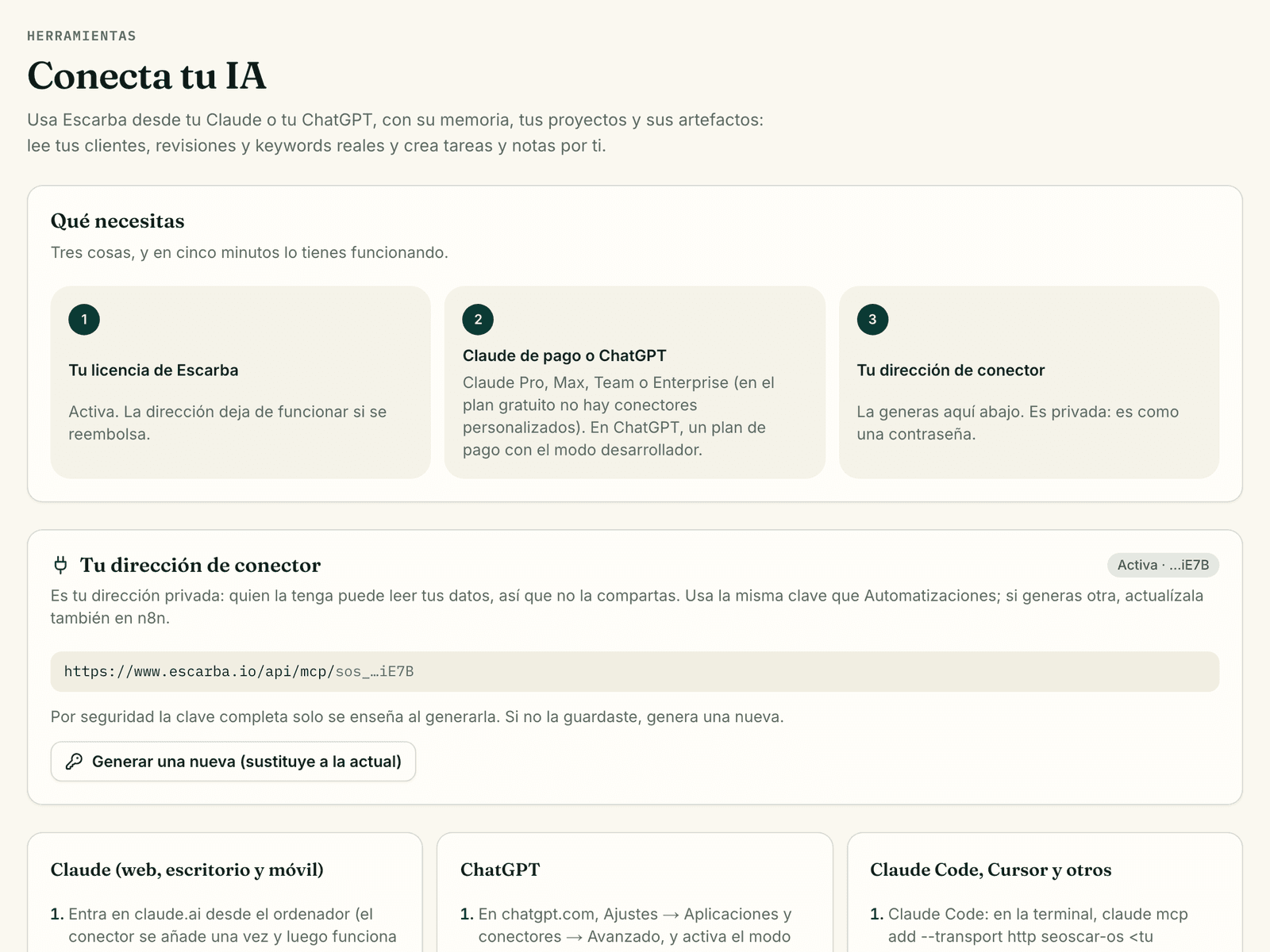Viewport: 1270px width, 952px height.
Task: Click the step 2 number badge
Action: pyautogui.click(x=478, y=320)
